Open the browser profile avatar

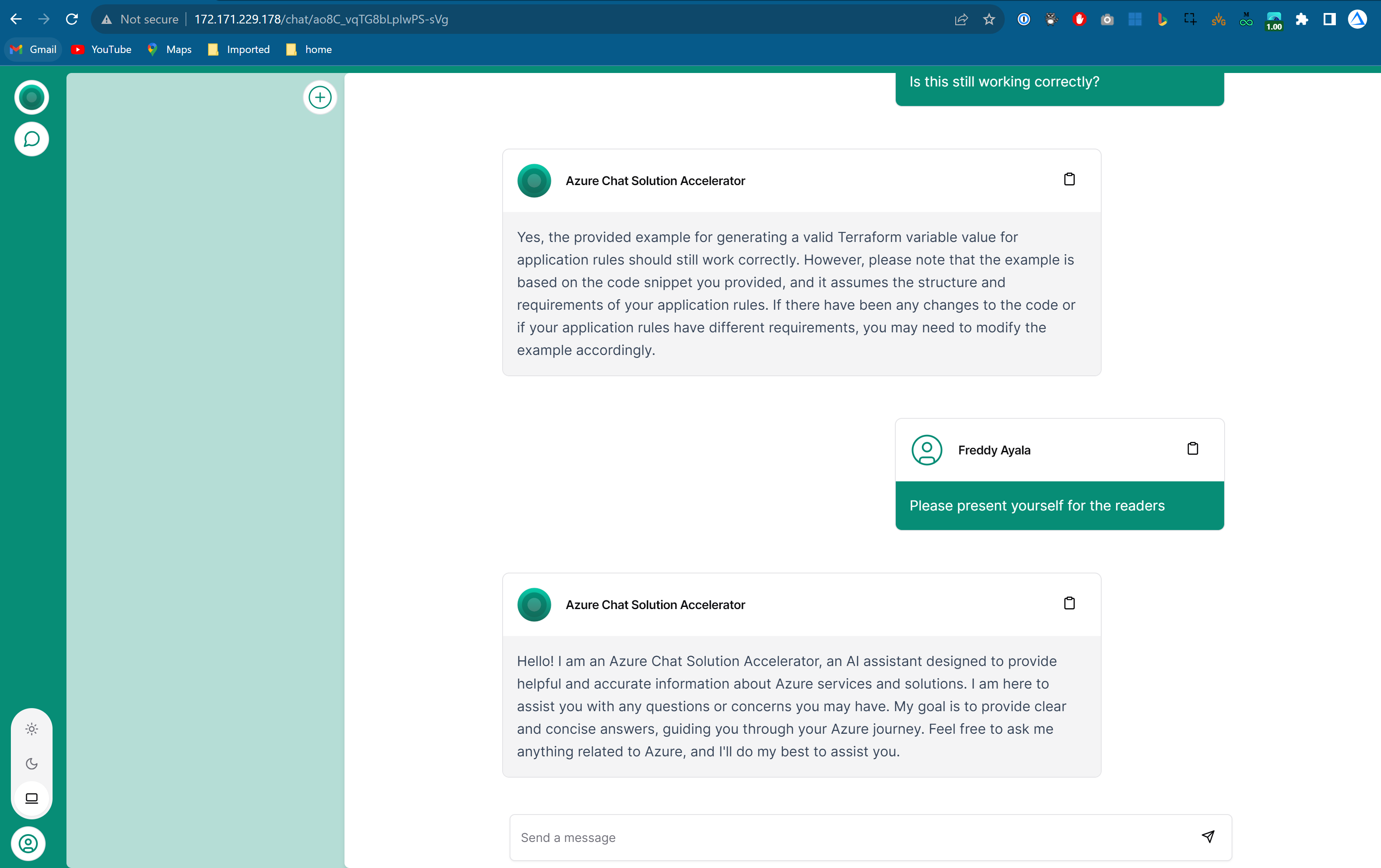coord(1358,20)
